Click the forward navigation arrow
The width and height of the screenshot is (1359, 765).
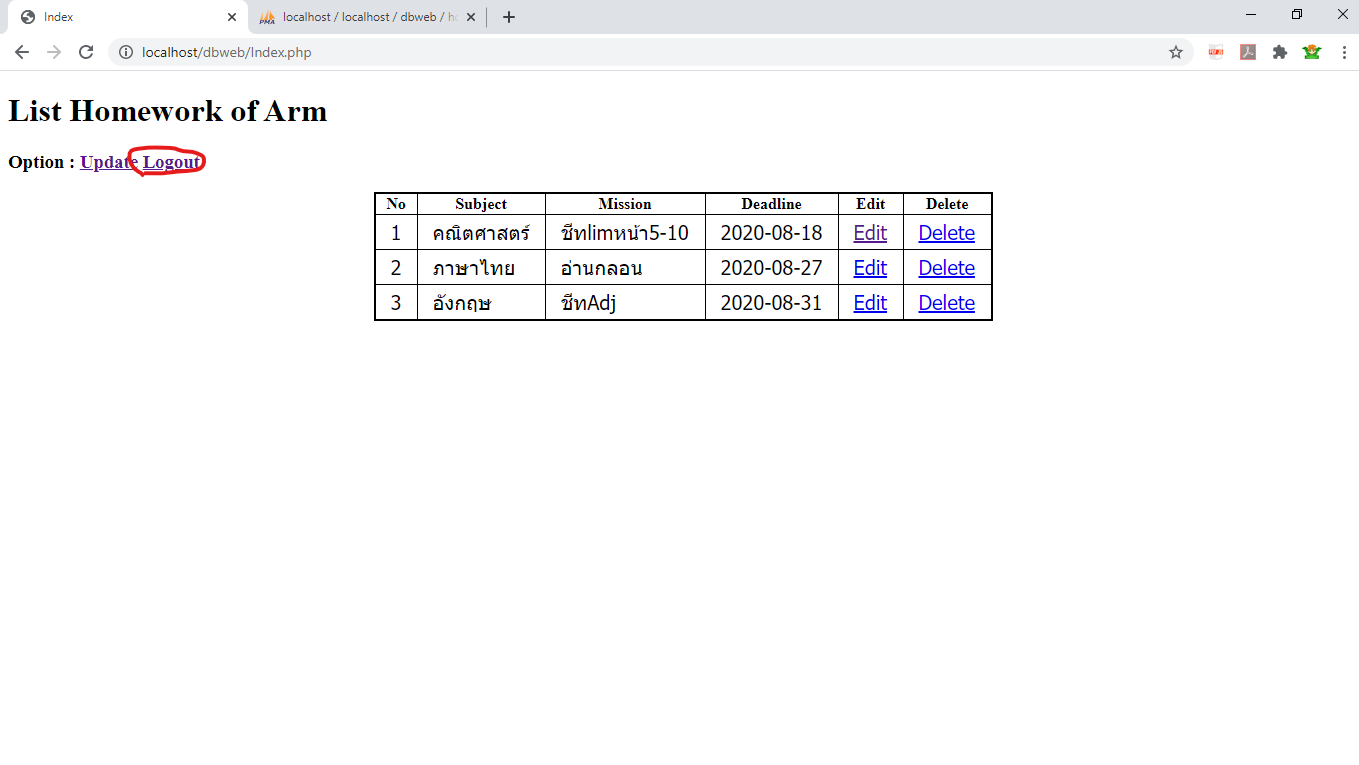54,51
